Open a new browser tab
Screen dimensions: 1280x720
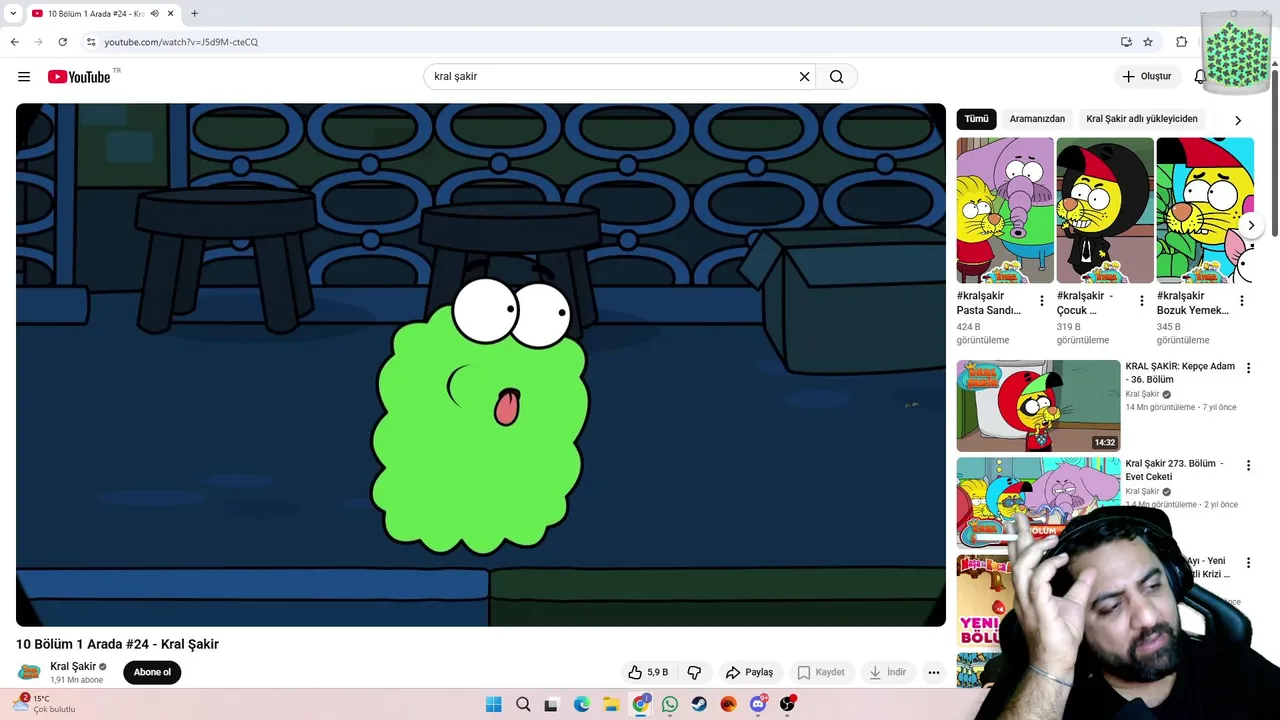click(x=194, y=14)
